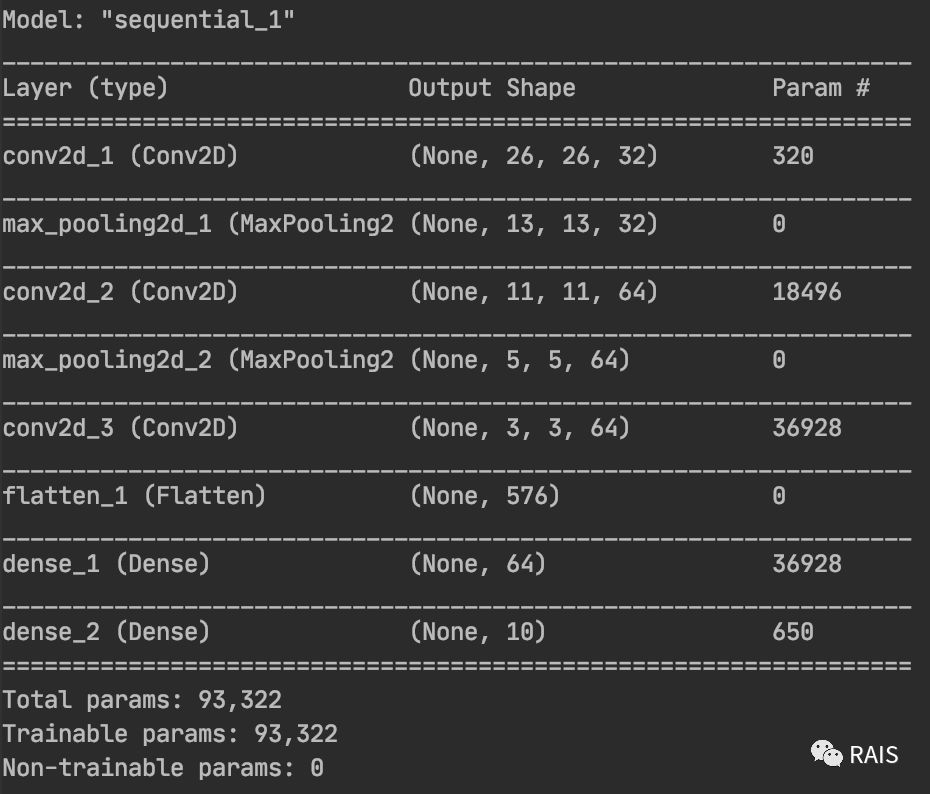The width and height of the screenshot is (930, 794).
Task: Click the flatten_1 (Flatten) layer name
Action: pyautogui.click(x=134, y=496)
